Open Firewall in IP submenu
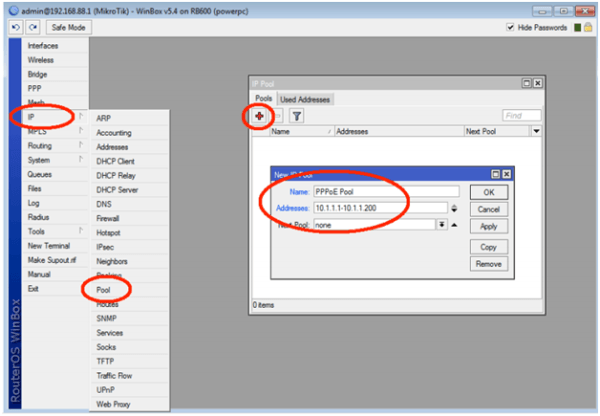 [x=130, y=219]
